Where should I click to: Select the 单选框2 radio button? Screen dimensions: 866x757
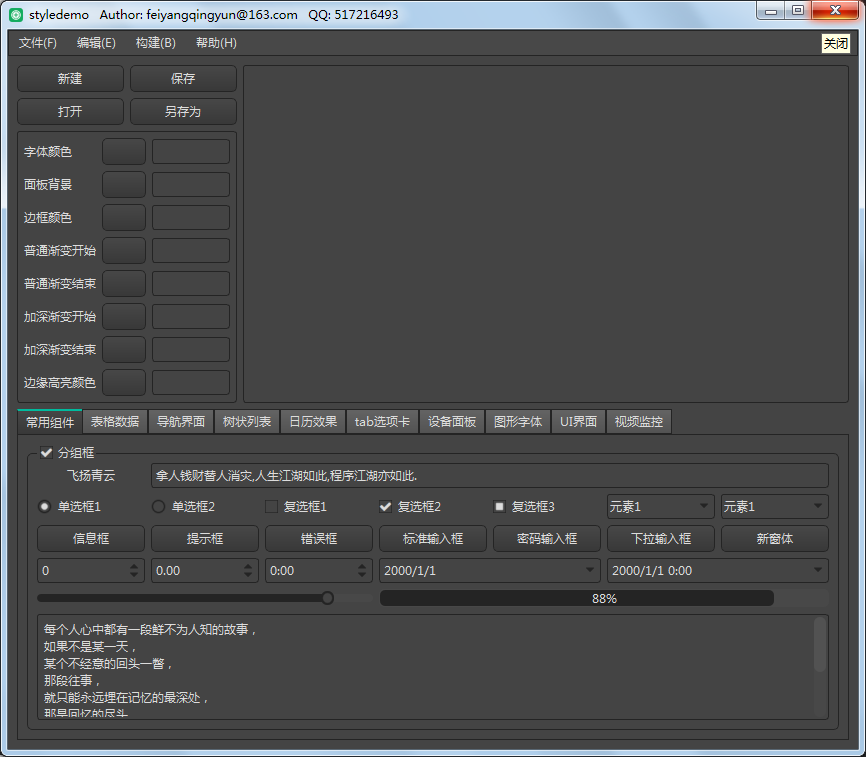pos(158,507)
